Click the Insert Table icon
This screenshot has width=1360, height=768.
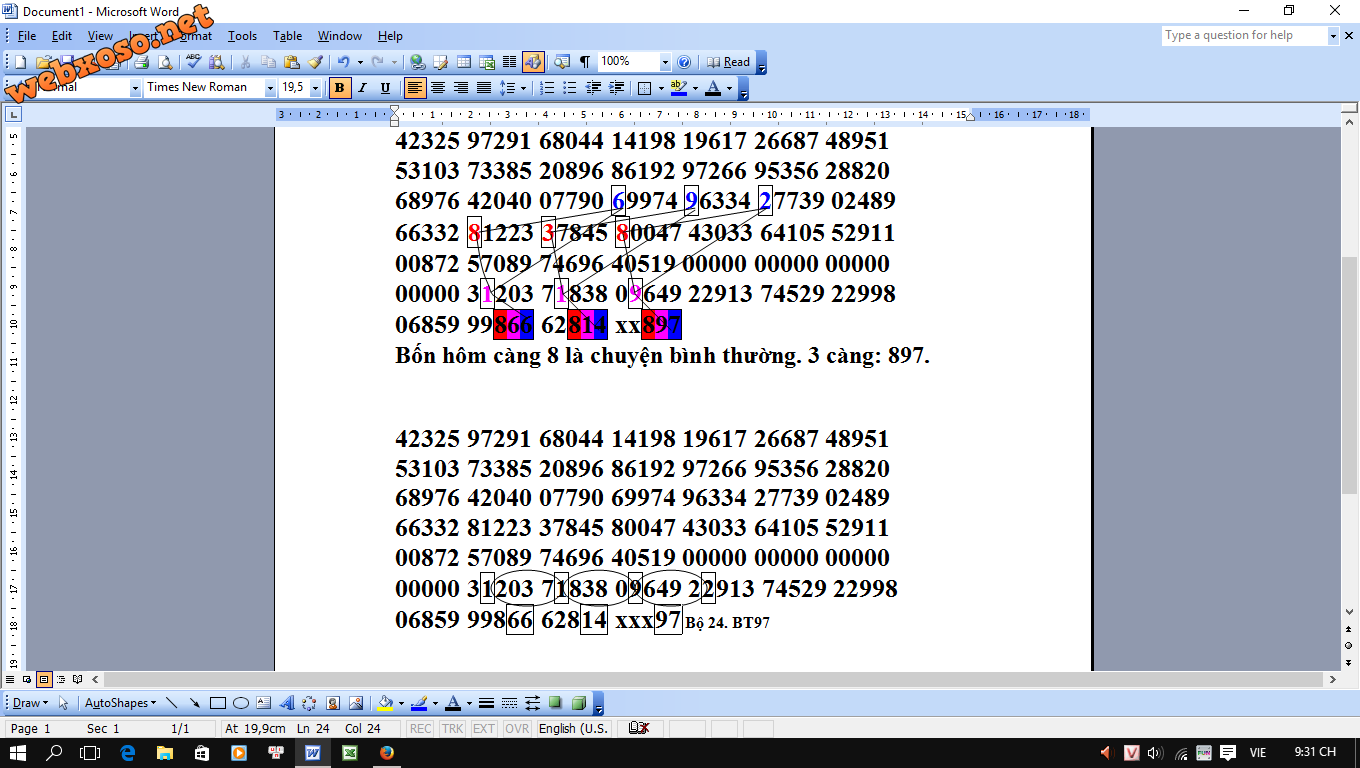(463, 62)
